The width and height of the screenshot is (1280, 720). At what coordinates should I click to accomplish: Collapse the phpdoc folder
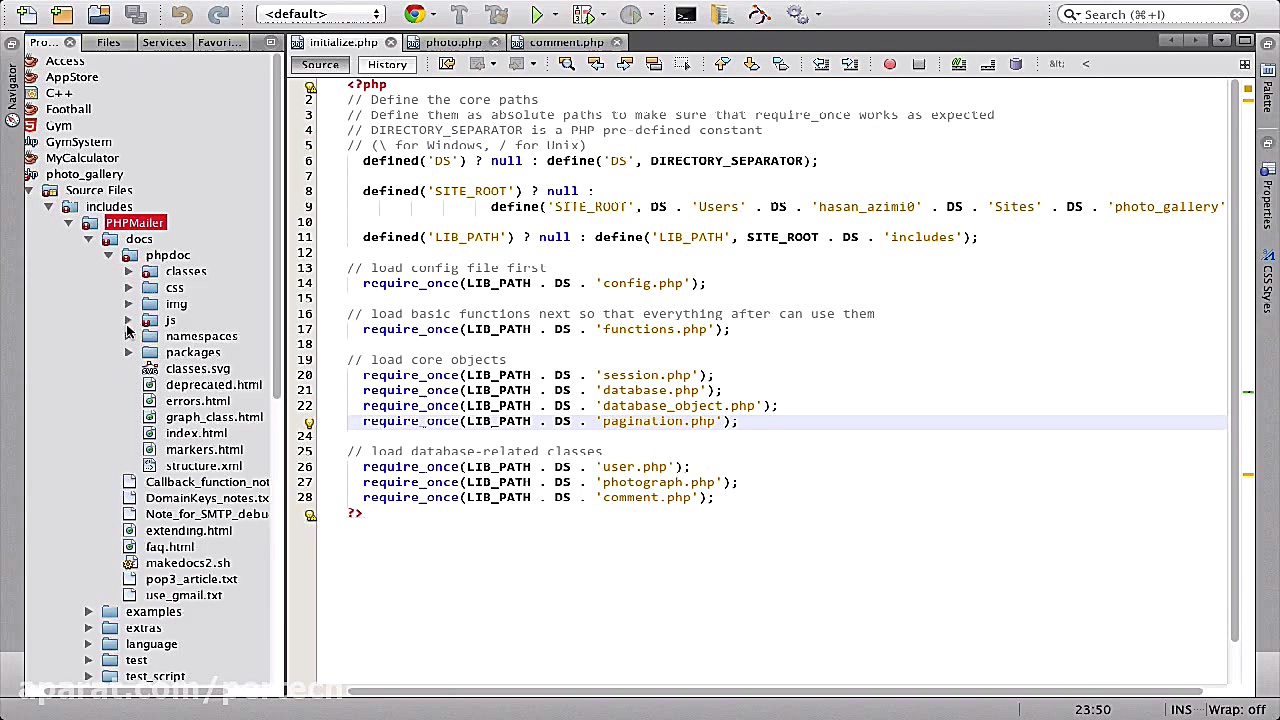tap(108, 255)
